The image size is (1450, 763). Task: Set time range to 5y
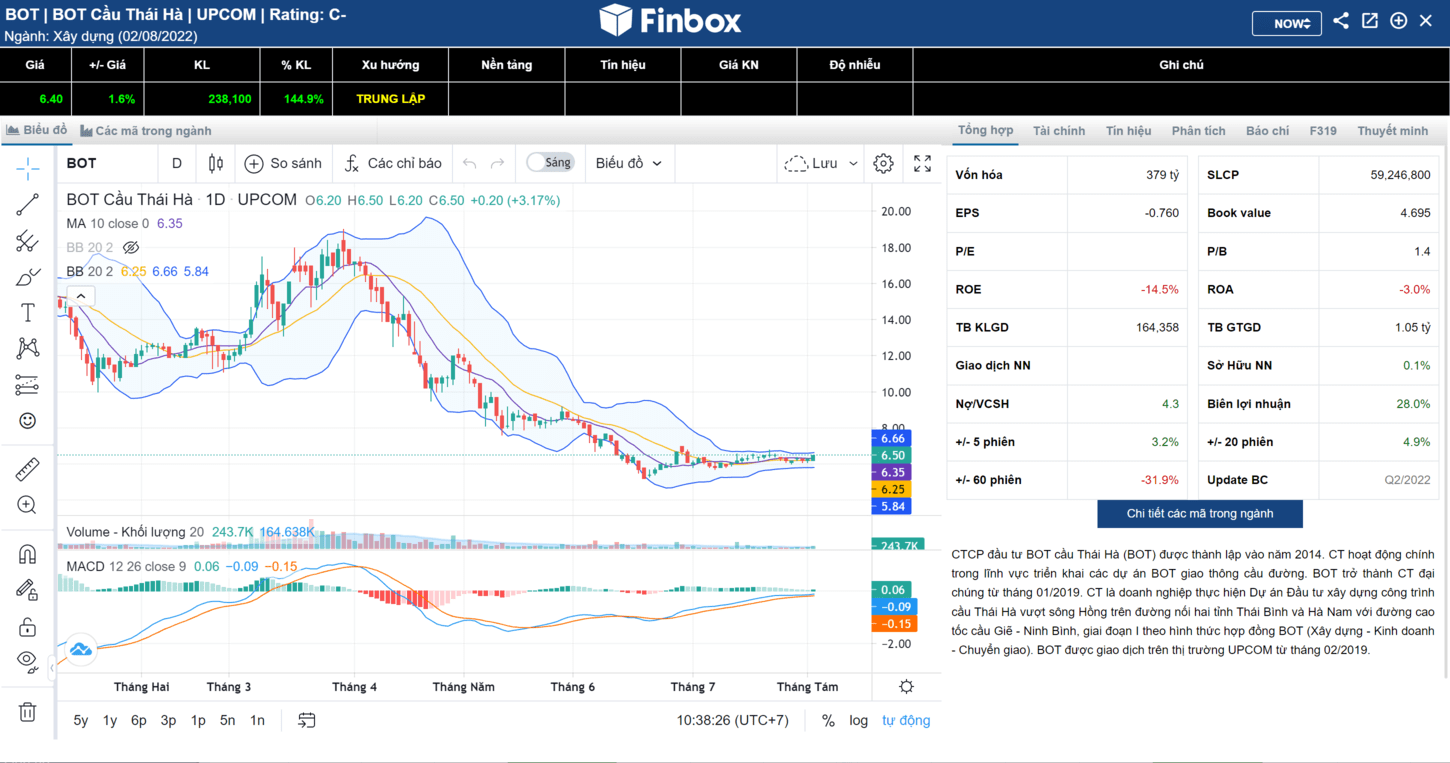tap(81, 720)
